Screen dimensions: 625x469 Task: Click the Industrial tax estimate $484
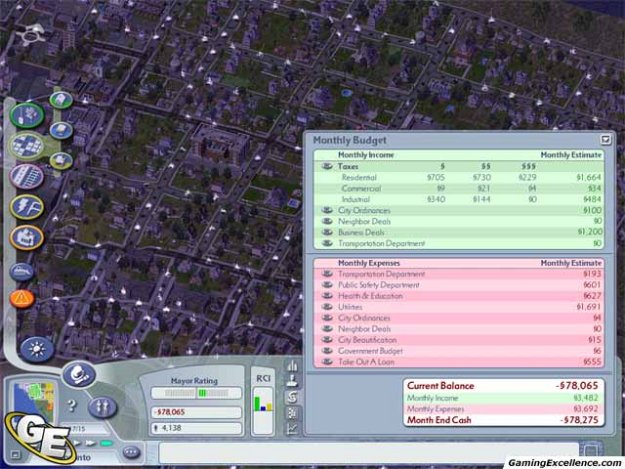[x=592, y=199]
